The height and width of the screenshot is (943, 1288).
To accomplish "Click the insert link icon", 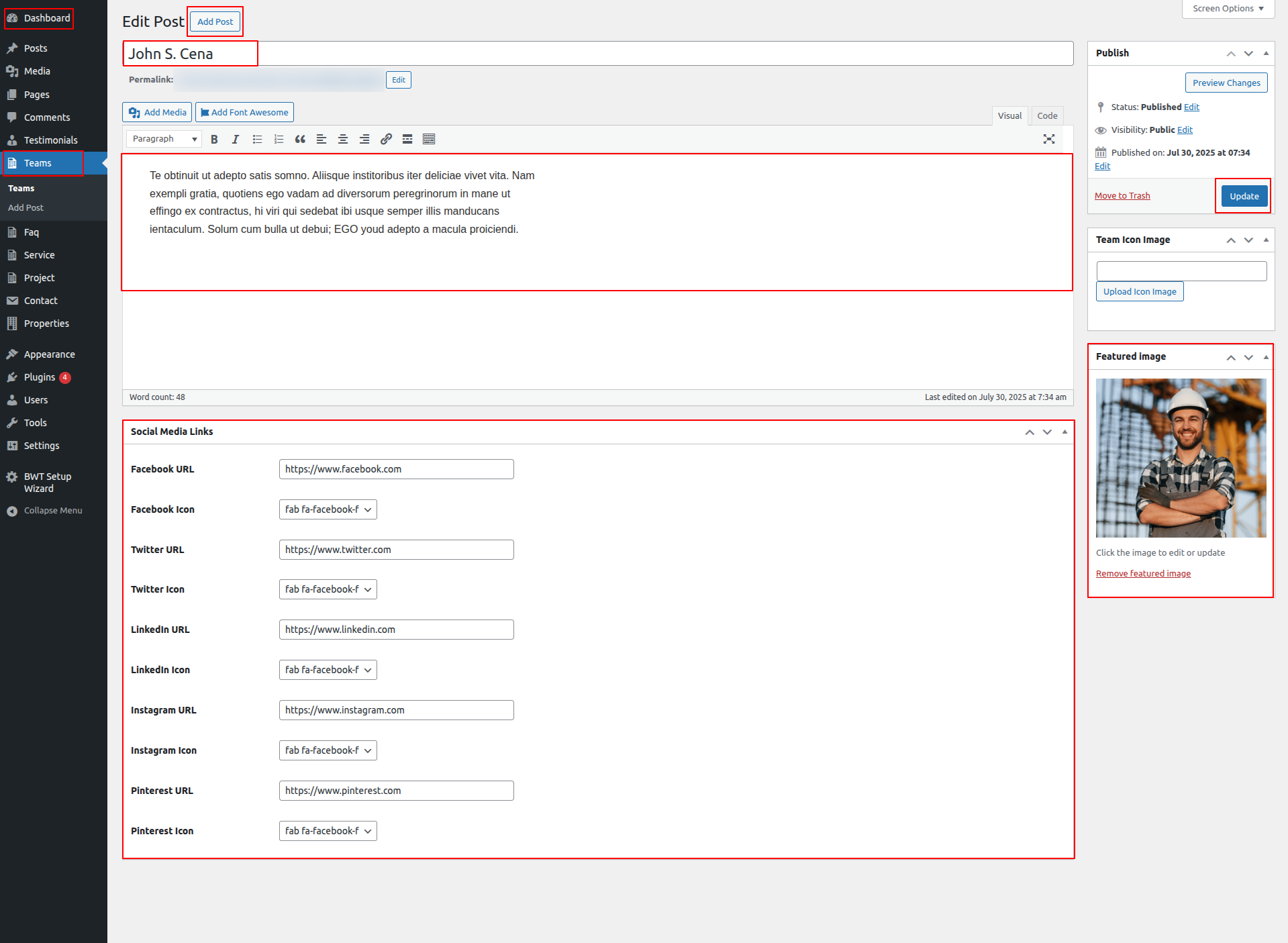I will click(386, 139).
